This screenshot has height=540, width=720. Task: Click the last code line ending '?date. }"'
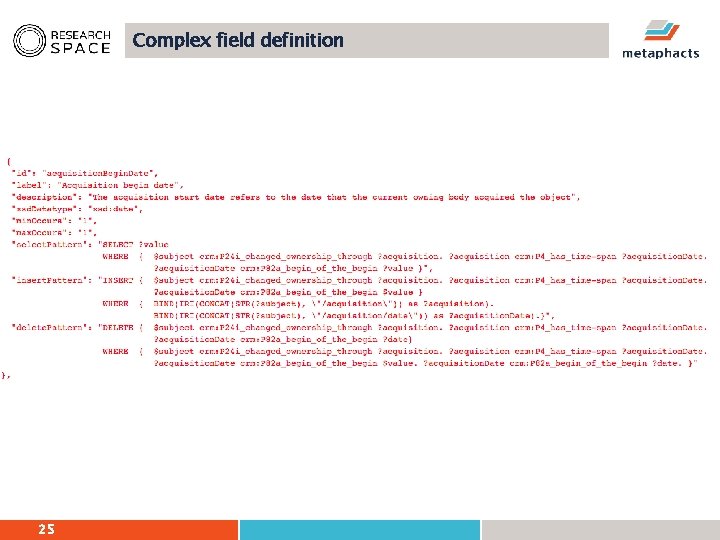point(426,363)
